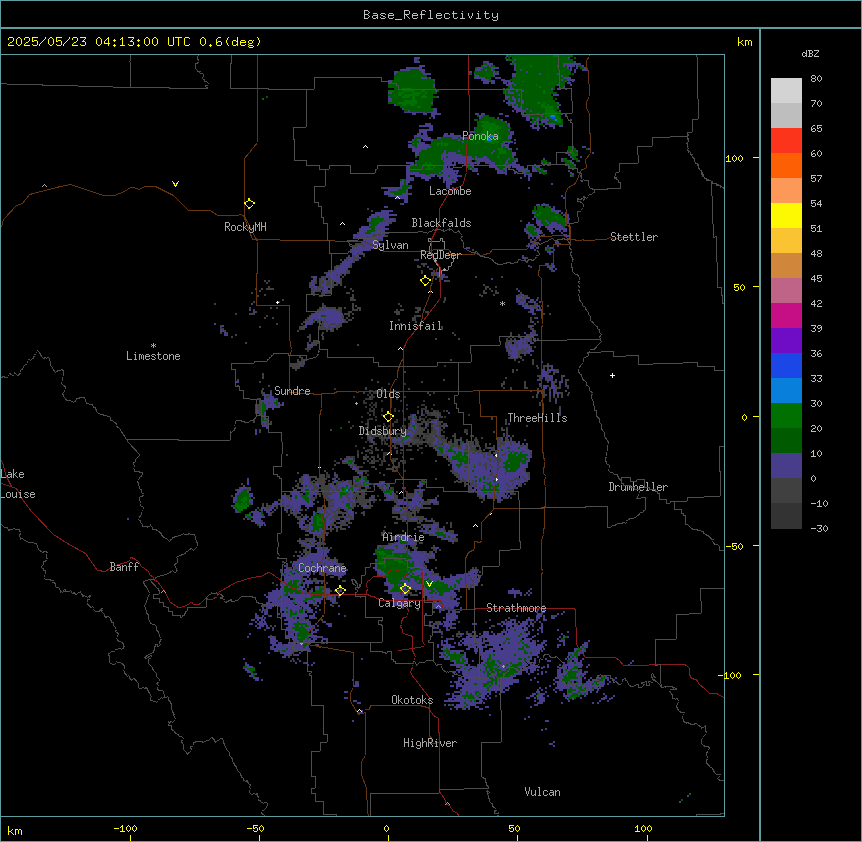Click the Banff label

click(124, 567)
